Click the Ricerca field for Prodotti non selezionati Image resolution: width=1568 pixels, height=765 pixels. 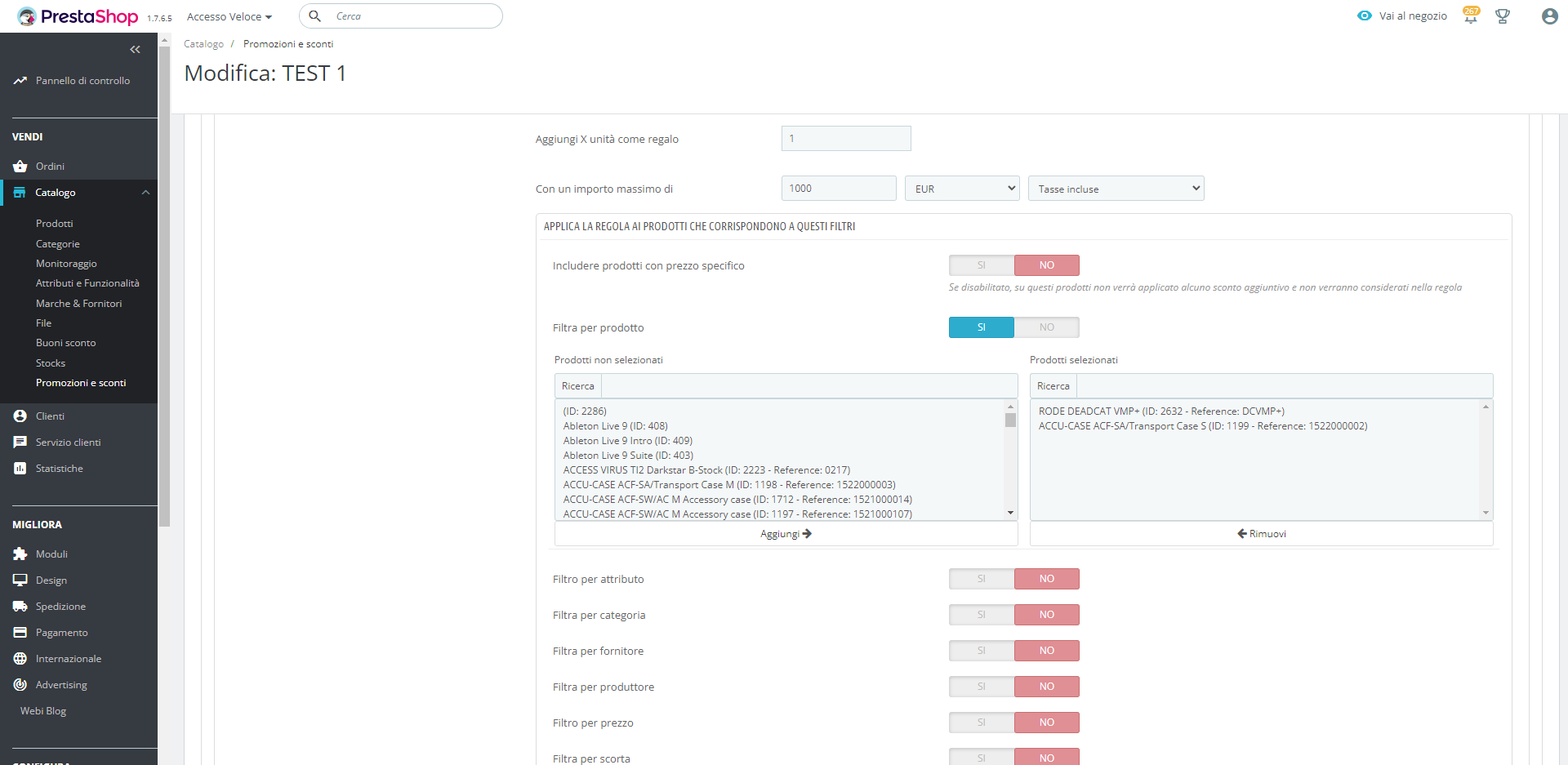click(809, 386)
